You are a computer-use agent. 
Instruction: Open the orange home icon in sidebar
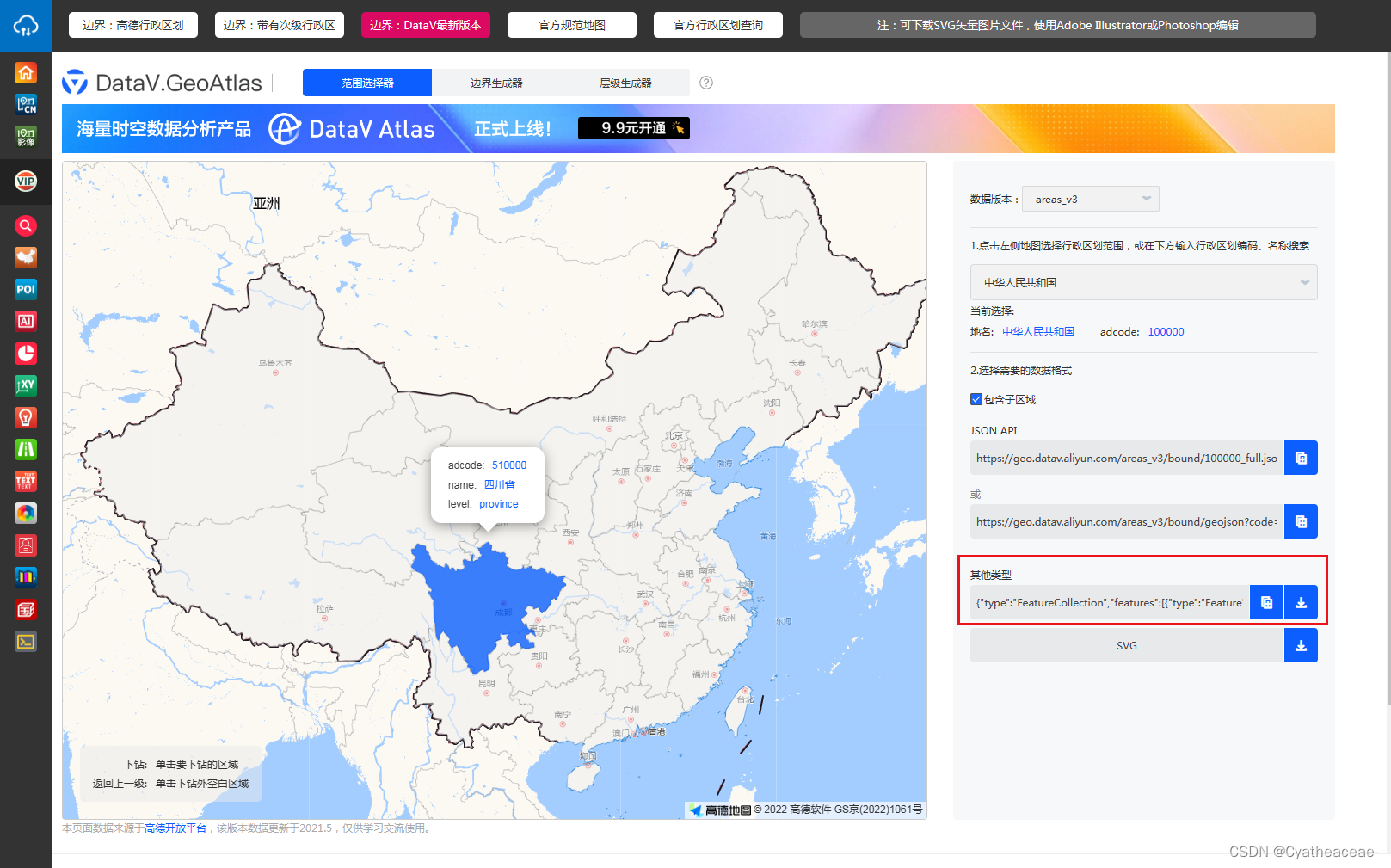click(26, 73)
